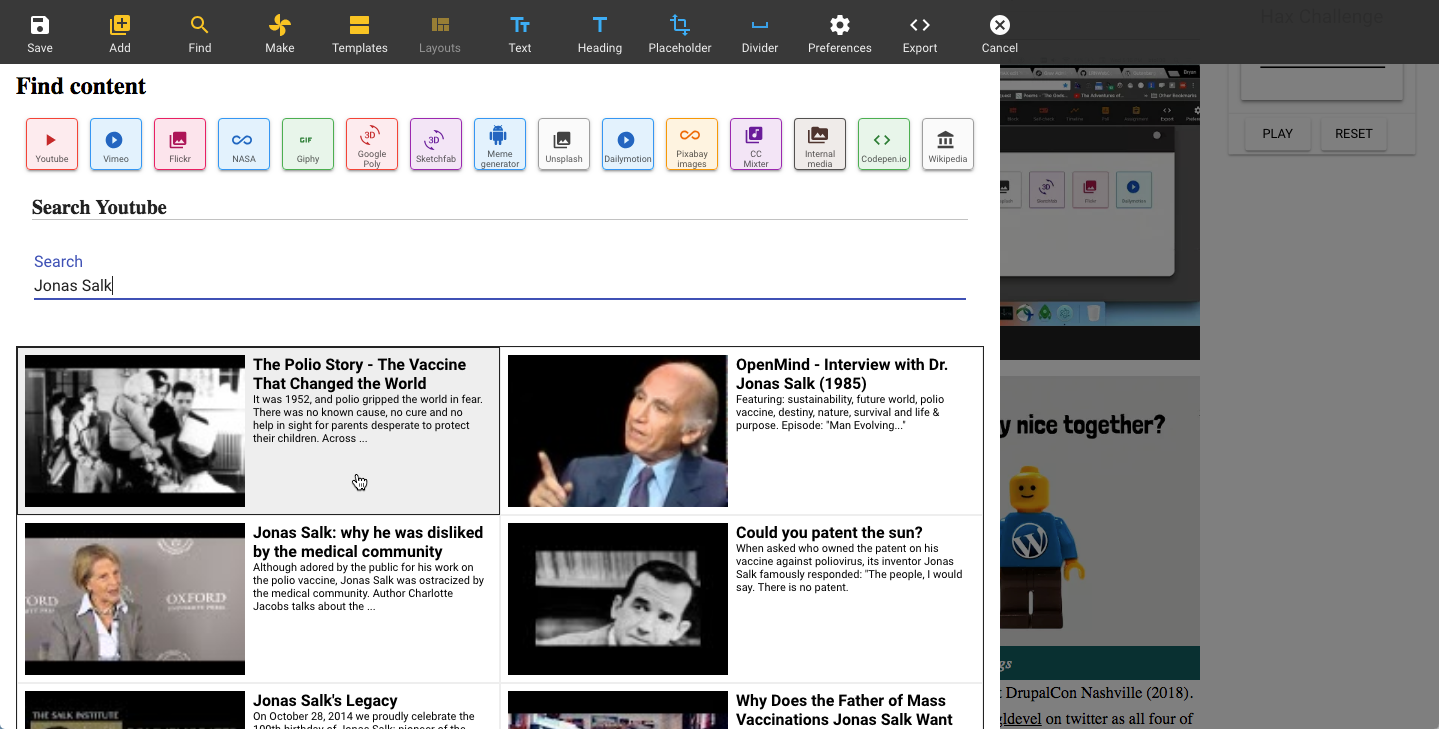Select the Find toolbar button

point(200,33)
